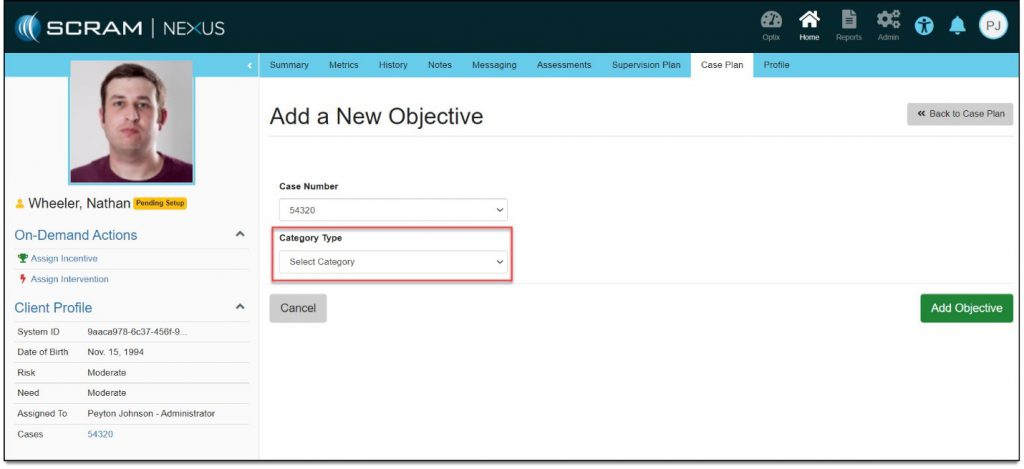Open the Admin gears icon
The image size is (1024, 469).
pos(888,25)
